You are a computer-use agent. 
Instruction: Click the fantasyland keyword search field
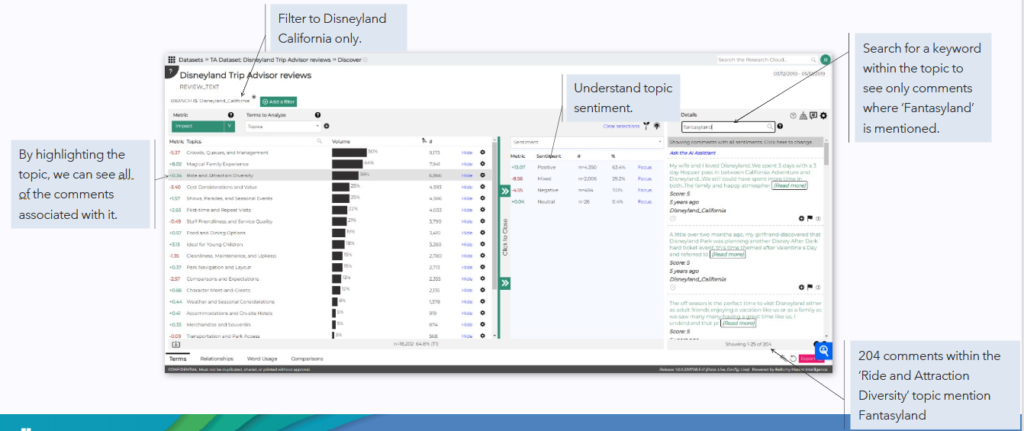728,127
